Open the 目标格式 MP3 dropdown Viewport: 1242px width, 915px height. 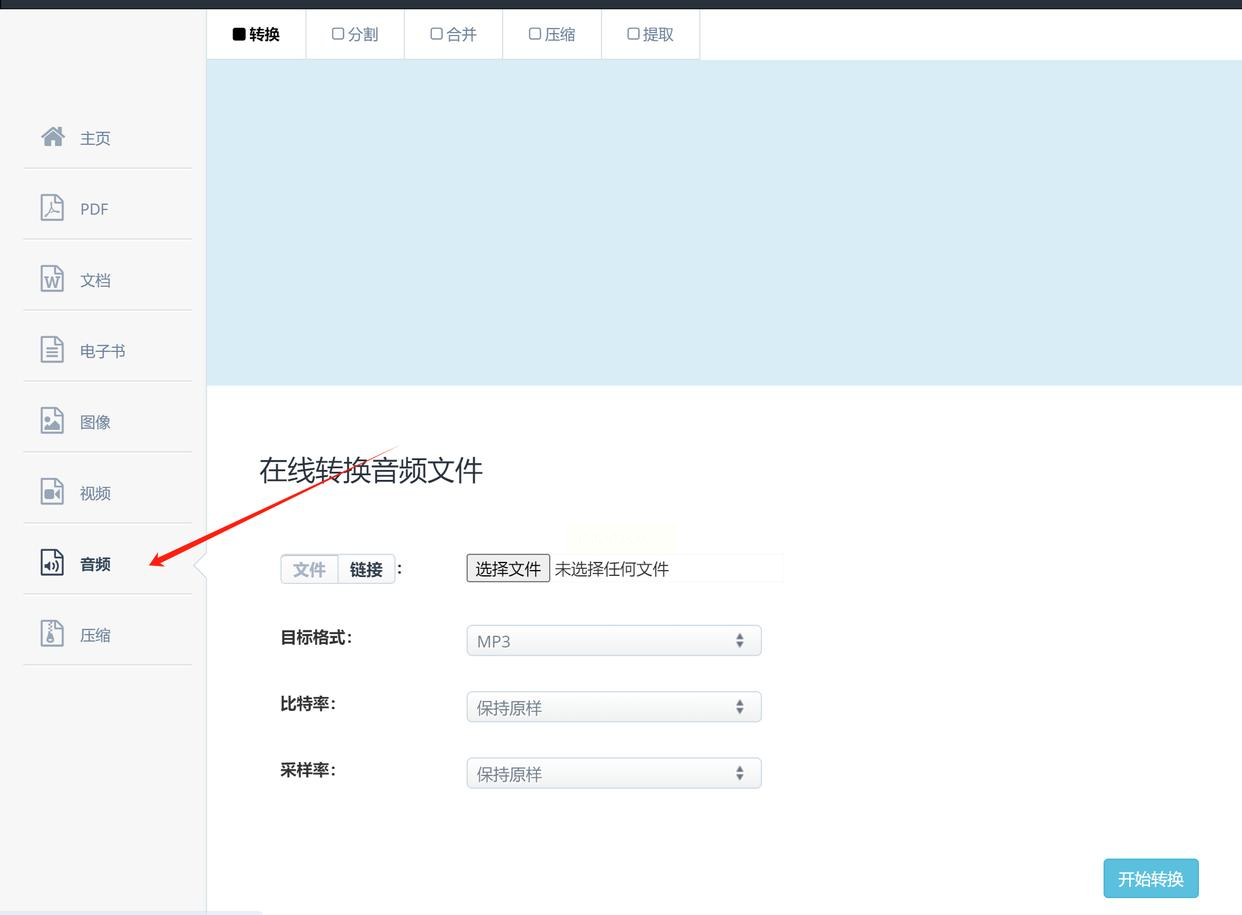(x=614, y=640)
